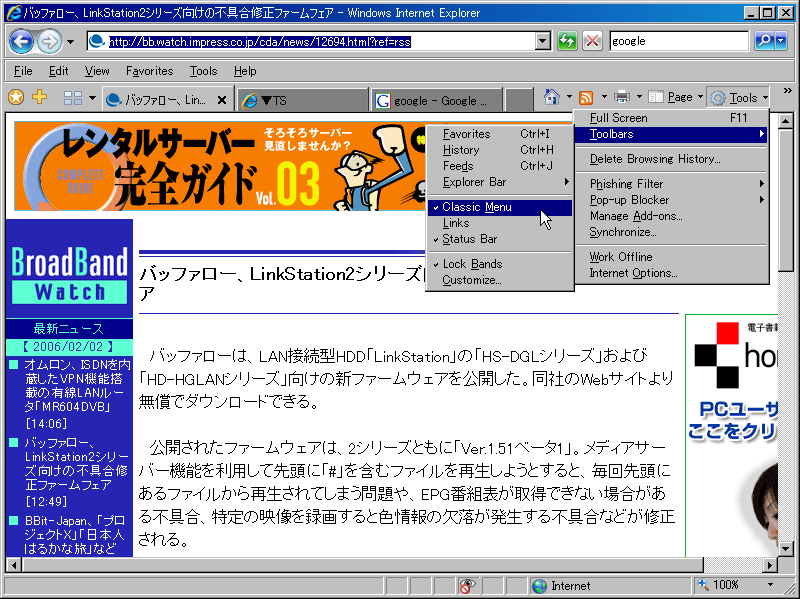Toggle Classic Menu toolbar option
The height and width of the screenshot is (599, 800).
click(x=500, y=207)
